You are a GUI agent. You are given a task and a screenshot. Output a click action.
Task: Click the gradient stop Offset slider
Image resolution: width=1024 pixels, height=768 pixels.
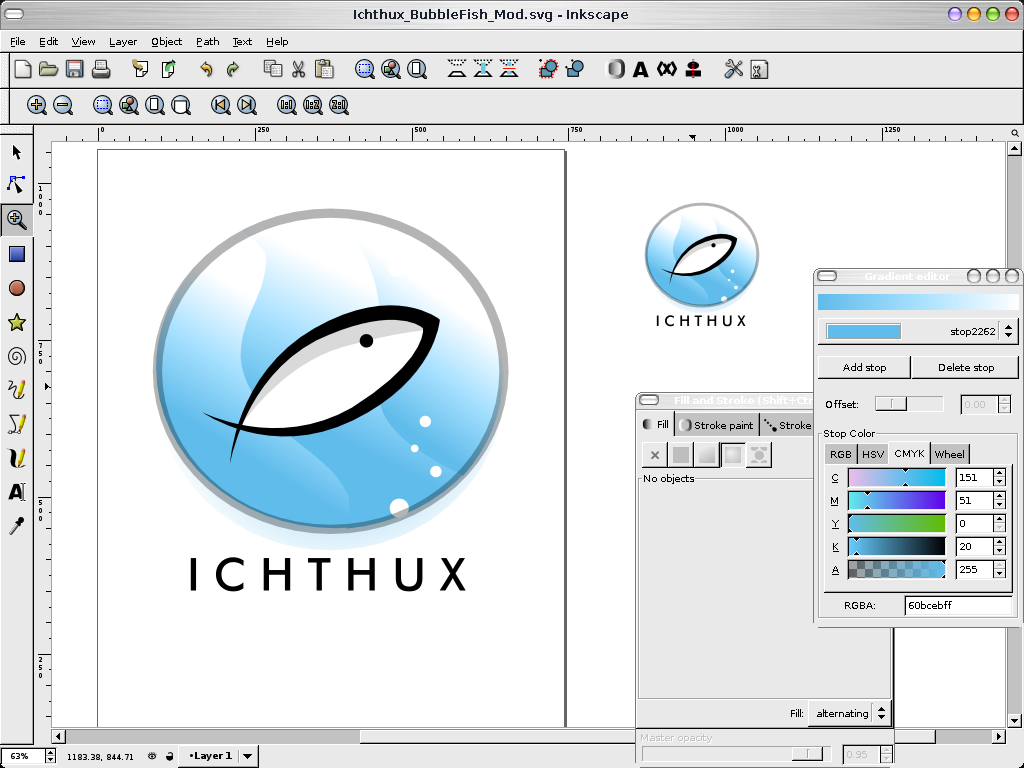[x=909, y=404]
